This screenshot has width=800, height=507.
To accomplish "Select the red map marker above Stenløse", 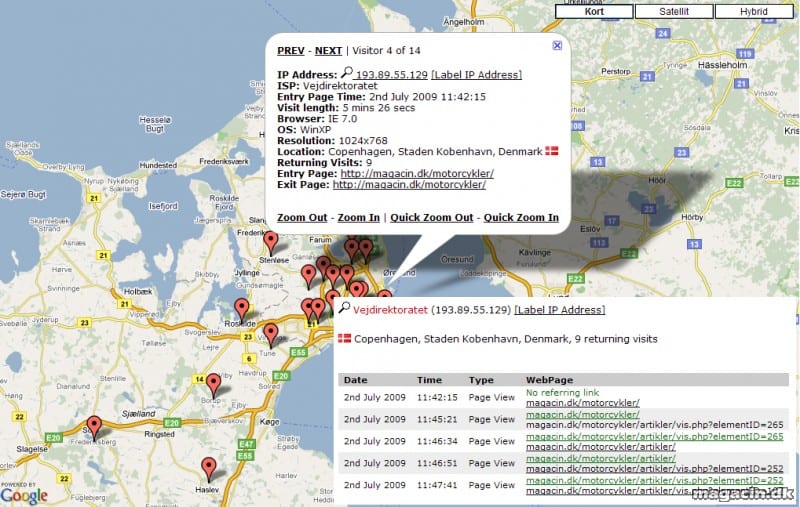I will coord(270,242).
